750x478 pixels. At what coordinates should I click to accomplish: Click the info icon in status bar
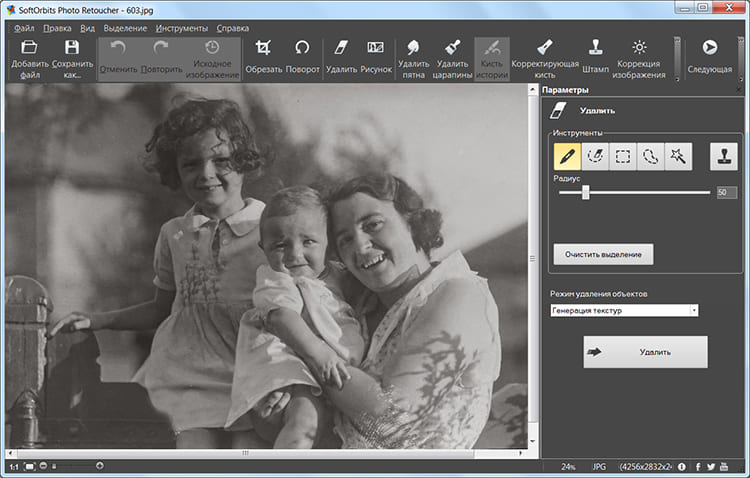point(682,467)
